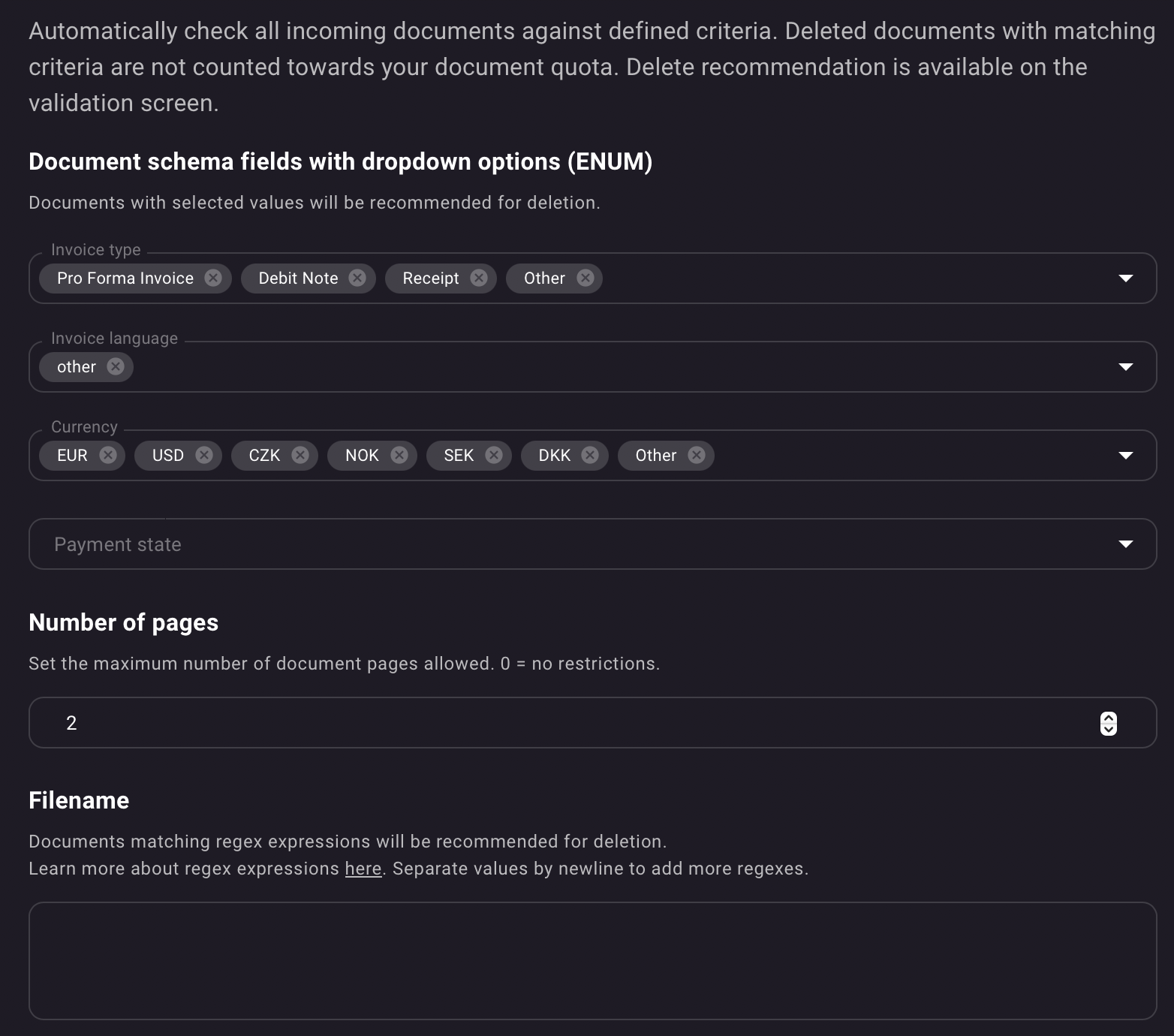Open the regex expressions help link
This screenshot has width=1174, height=1036.
point(363,869)
